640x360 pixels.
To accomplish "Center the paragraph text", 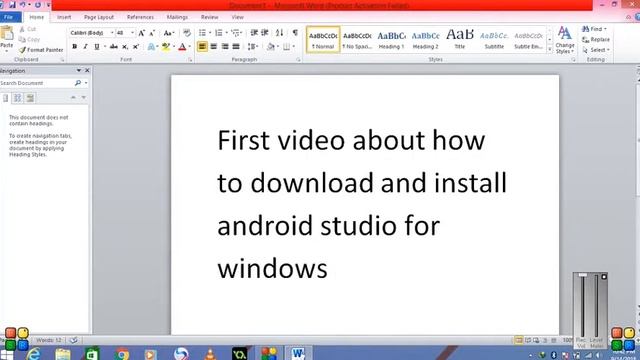I will 213,47.
